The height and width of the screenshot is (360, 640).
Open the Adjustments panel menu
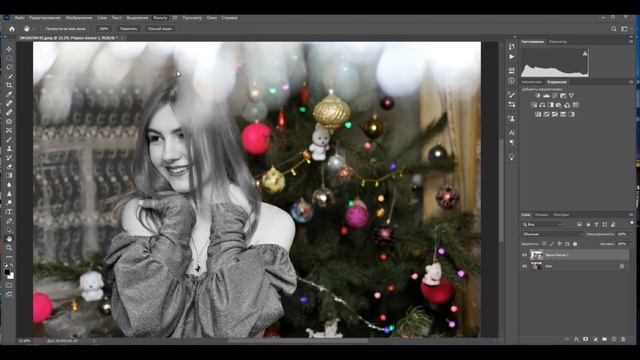631,82
